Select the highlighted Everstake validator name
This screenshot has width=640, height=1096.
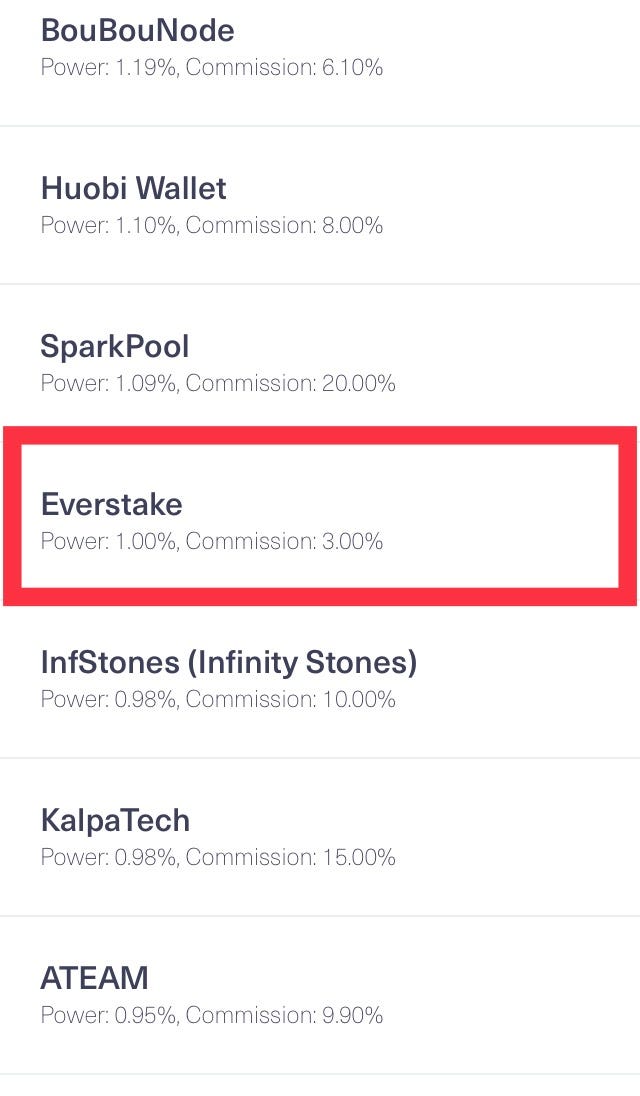click(112, 505)
